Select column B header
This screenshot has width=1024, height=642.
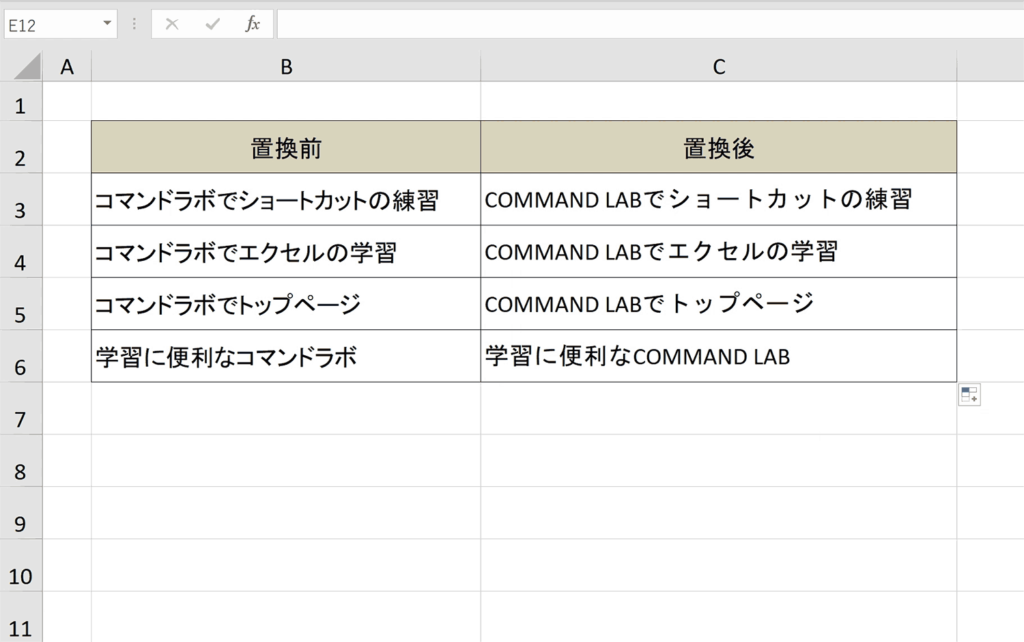(286, 67)
